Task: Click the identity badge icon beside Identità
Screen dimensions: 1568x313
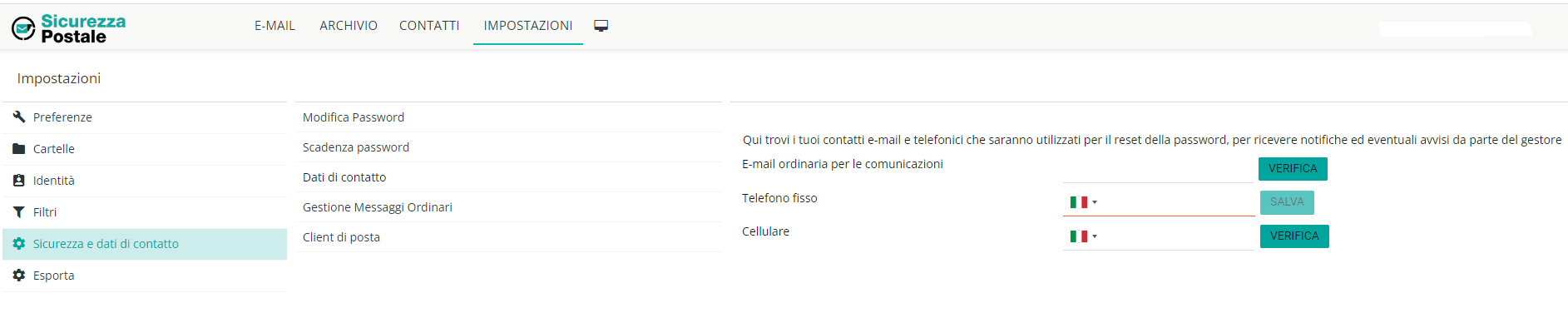Action: pyautogui.click(x=19, y=181)
